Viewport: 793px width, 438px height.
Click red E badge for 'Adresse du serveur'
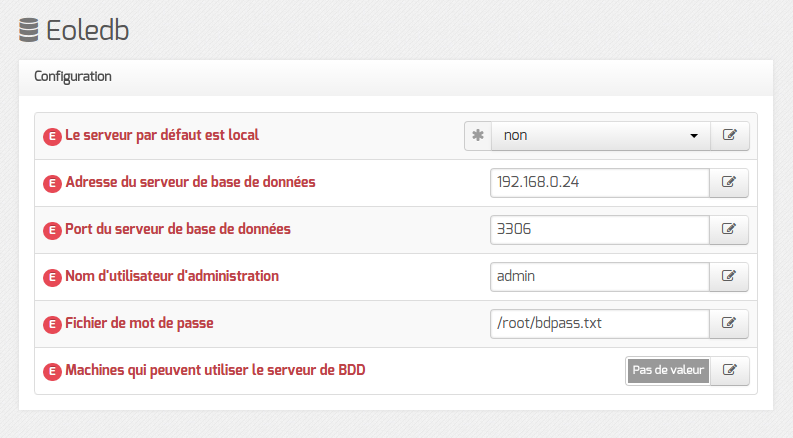(52, 183)
